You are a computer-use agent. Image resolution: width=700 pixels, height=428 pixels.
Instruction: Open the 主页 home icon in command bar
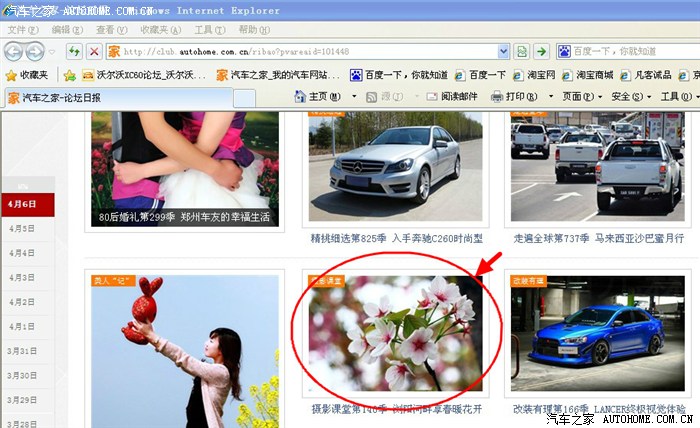click(x=301, y=97)
